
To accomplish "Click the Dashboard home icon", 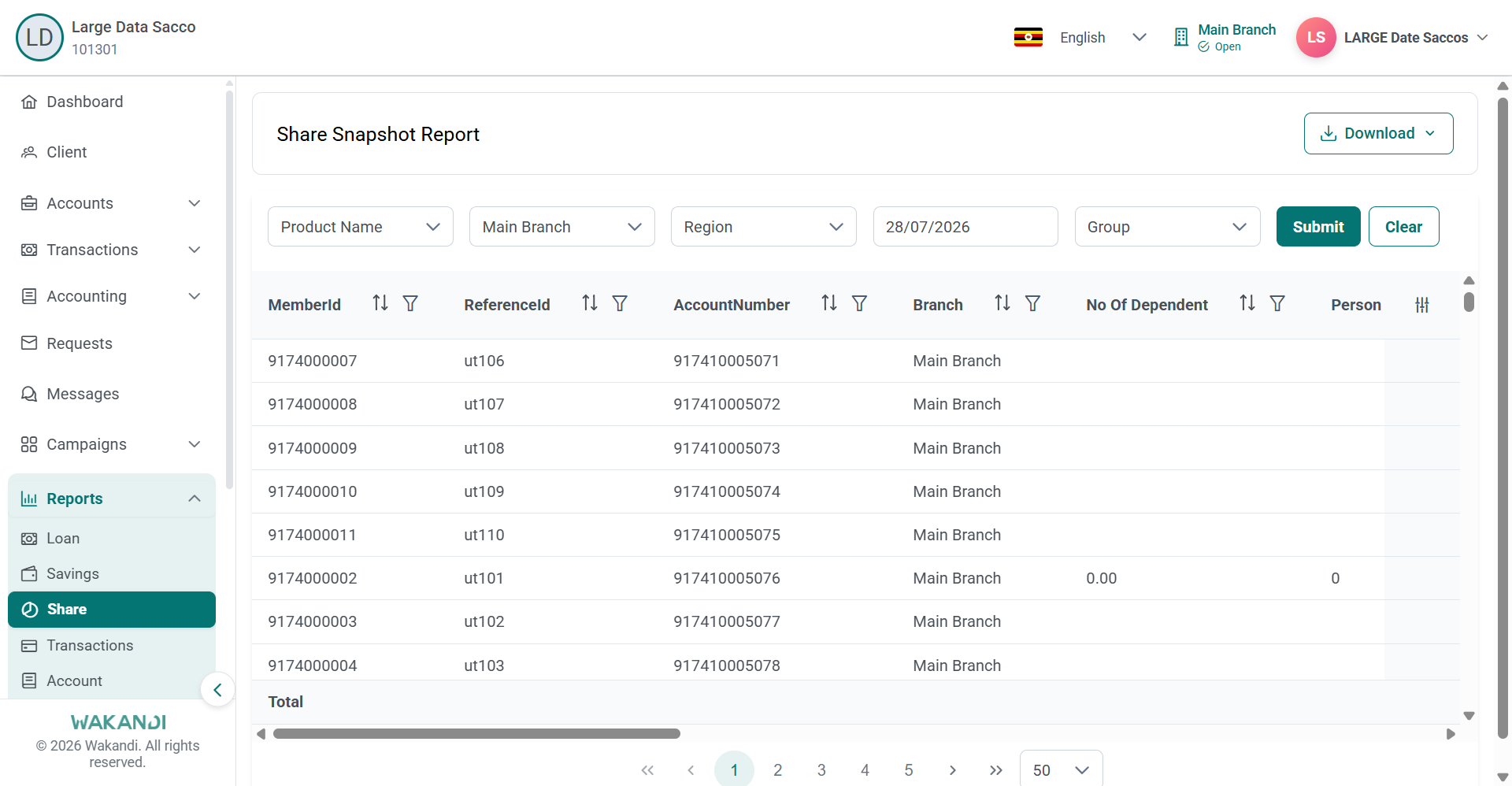I will [29, 102].
